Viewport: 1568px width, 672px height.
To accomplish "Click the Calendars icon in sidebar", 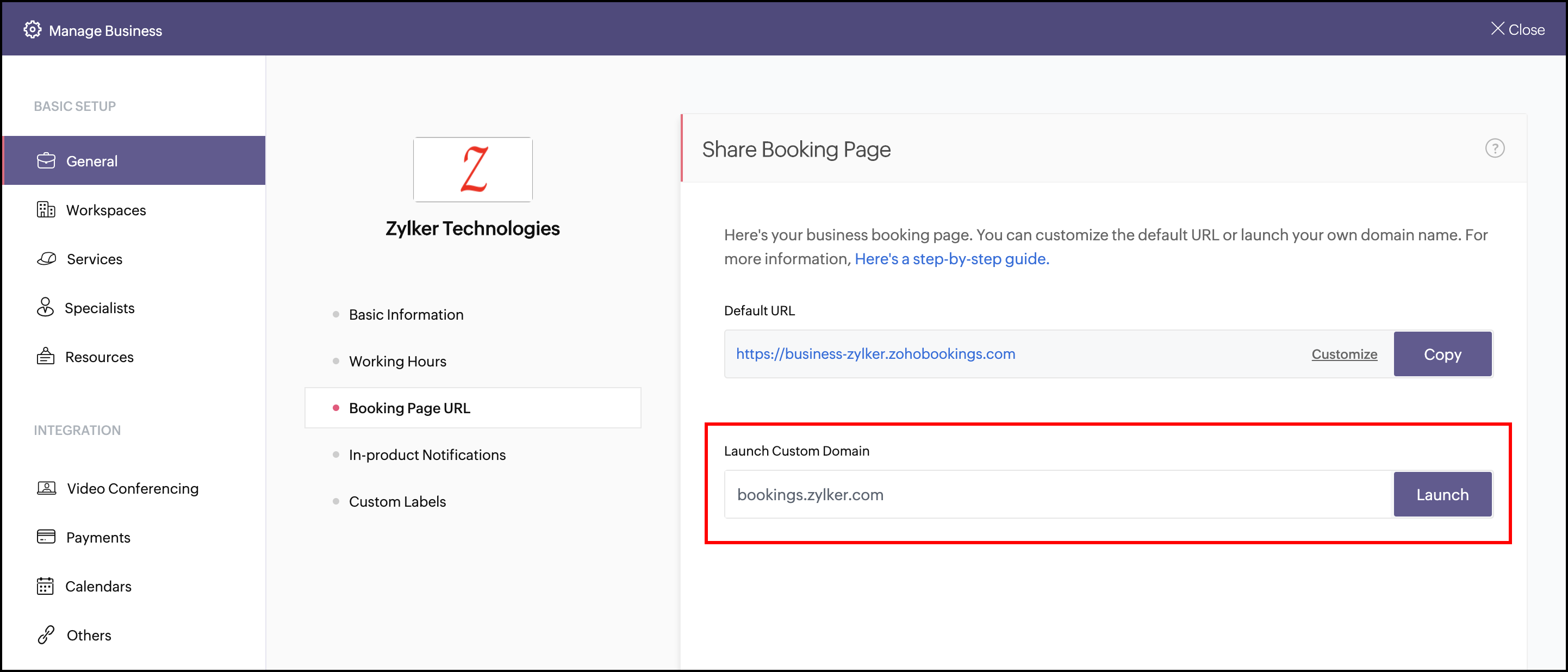I will pyautogui.click(x=46, y=586).
